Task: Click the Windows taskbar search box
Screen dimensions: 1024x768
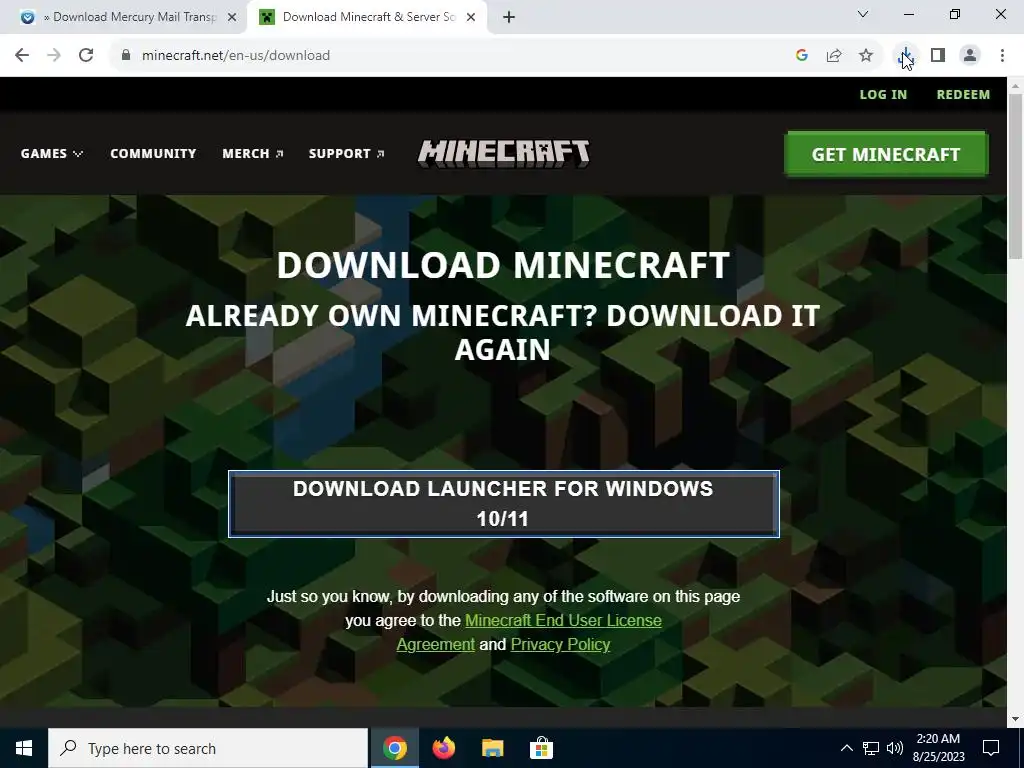Action: click(x=208, y=748)
